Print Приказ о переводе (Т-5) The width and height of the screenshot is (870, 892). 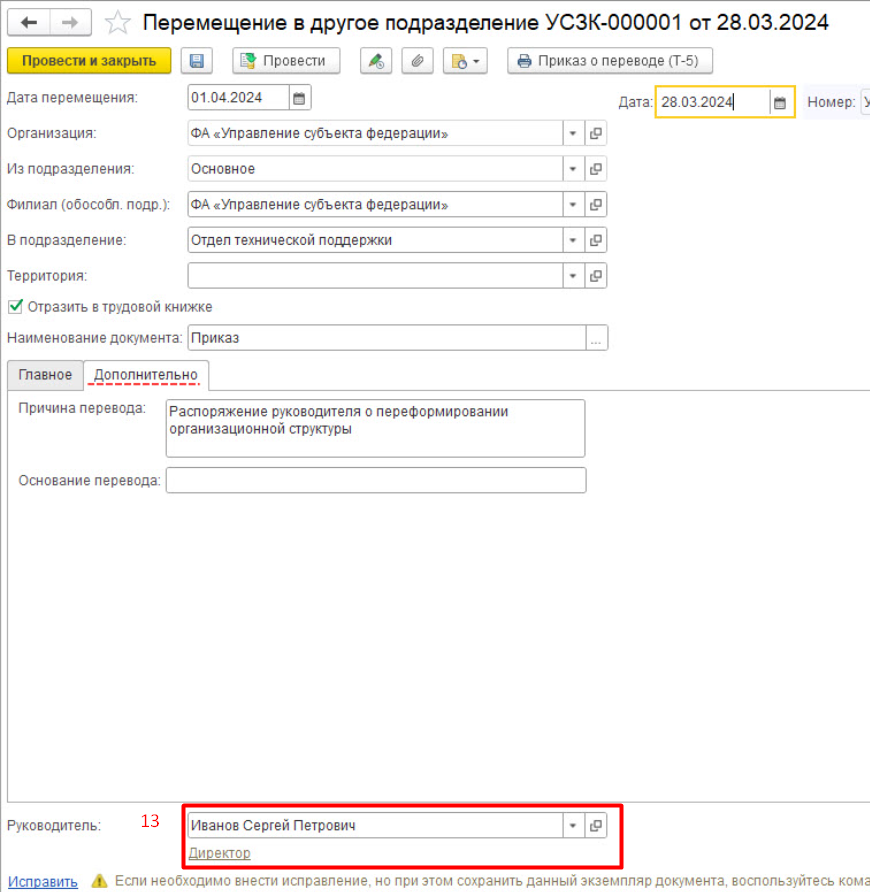[609, 61]
